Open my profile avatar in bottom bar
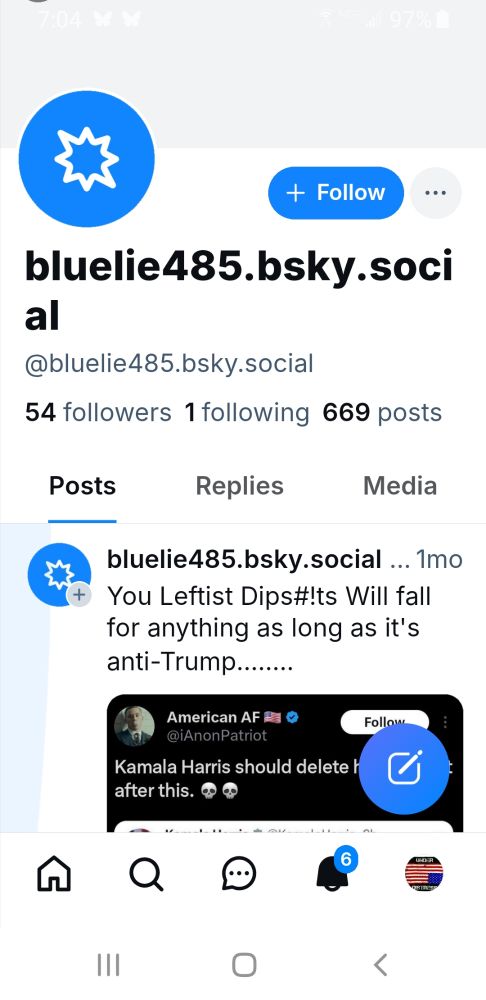 (x=424, y=873)
